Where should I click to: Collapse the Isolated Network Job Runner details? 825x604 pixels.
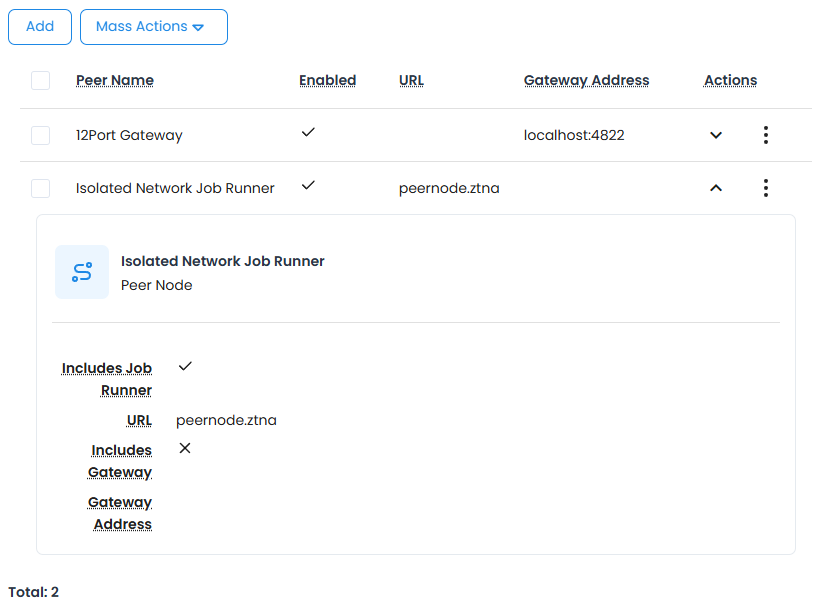[x=715, y=187]
